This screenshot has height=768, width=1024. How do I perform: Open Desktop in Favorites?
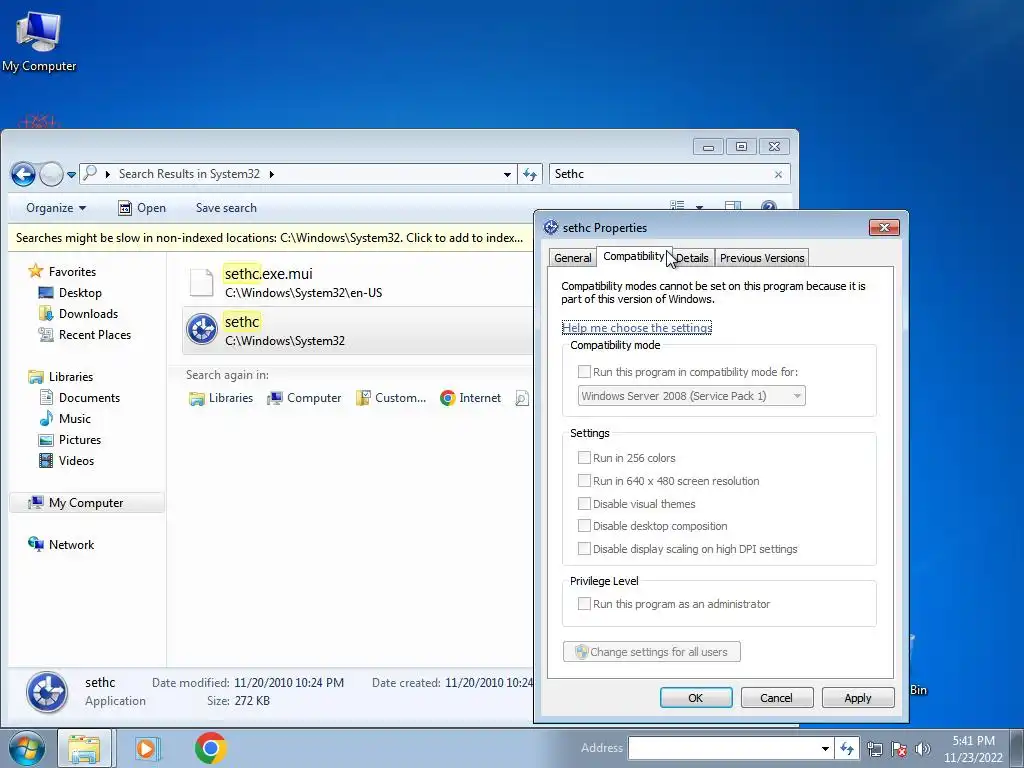click(x=71, y=293)
